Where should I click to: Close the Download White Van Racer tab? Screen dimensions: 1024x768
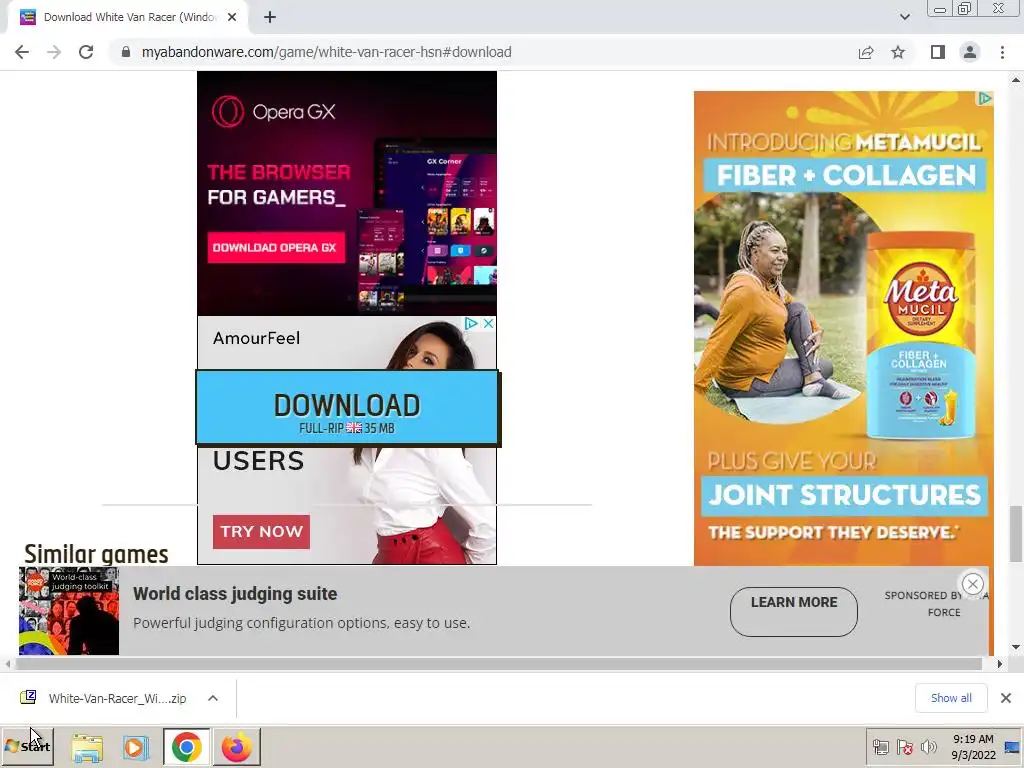pos(232,17)
